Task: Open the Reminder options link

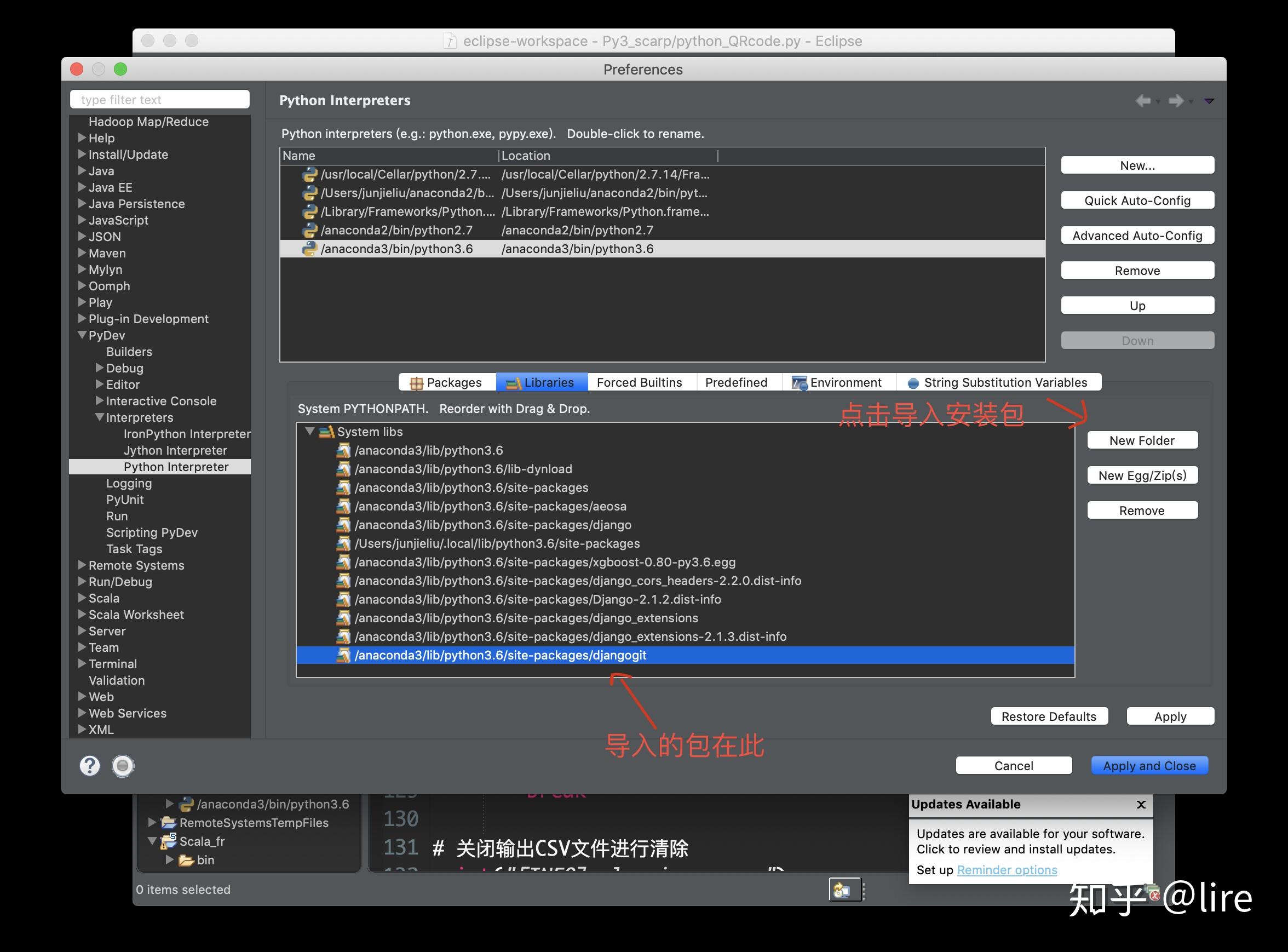Action: coord(1007,870)
